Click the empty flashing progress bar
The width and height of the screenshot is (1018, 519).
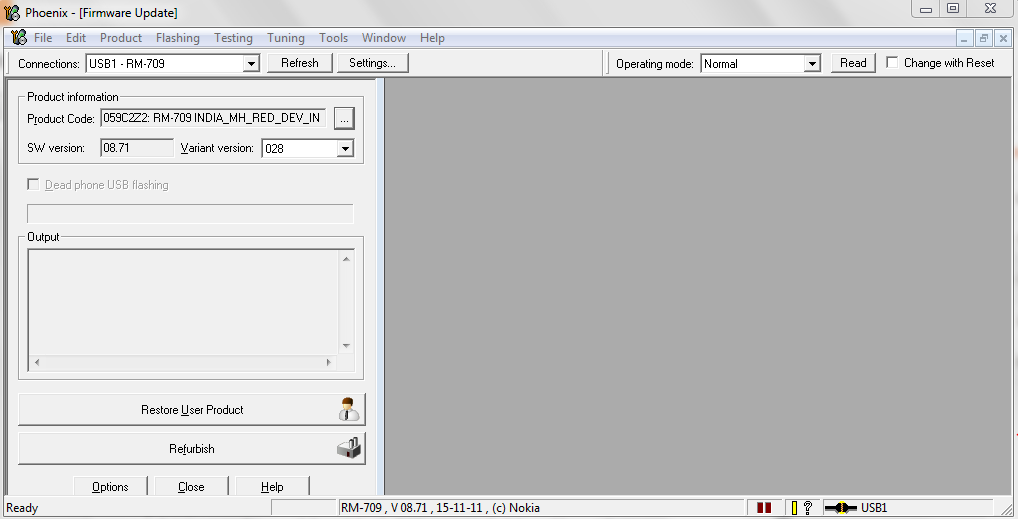tap(190, 214)
